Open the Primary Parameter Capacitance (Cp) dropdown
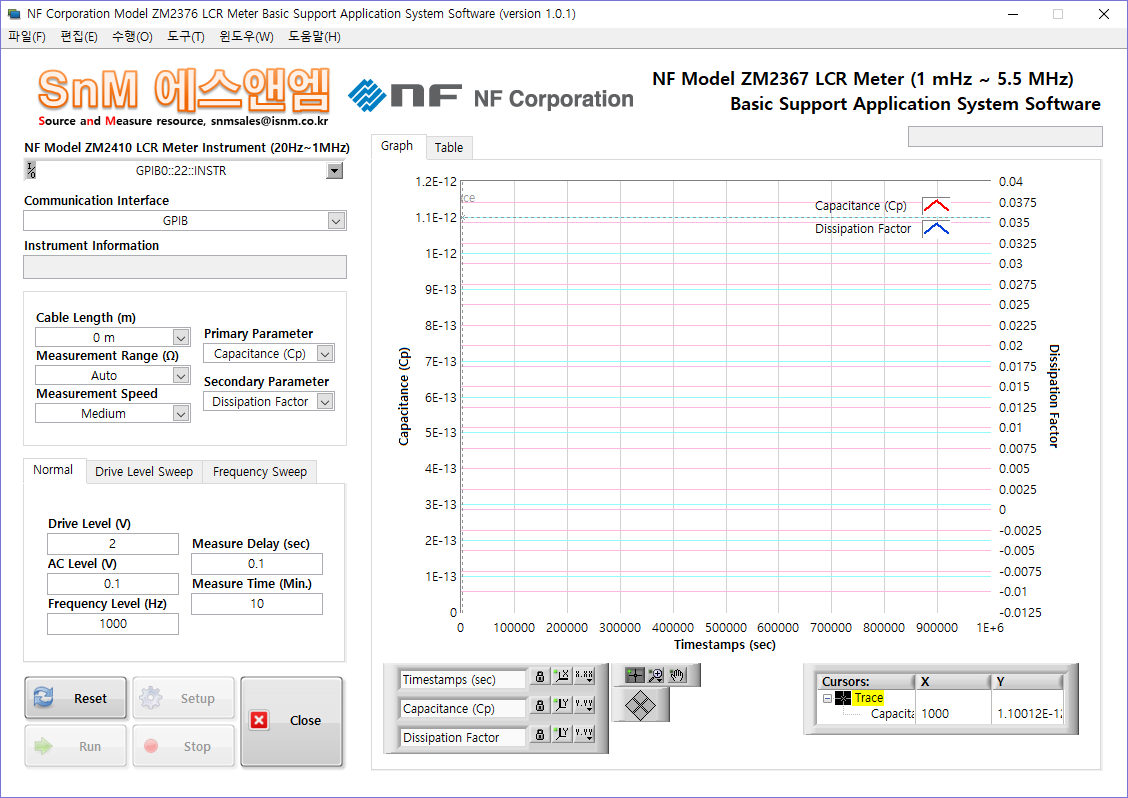The height and width of the screenshot is (798, 1128). (269, 354)
